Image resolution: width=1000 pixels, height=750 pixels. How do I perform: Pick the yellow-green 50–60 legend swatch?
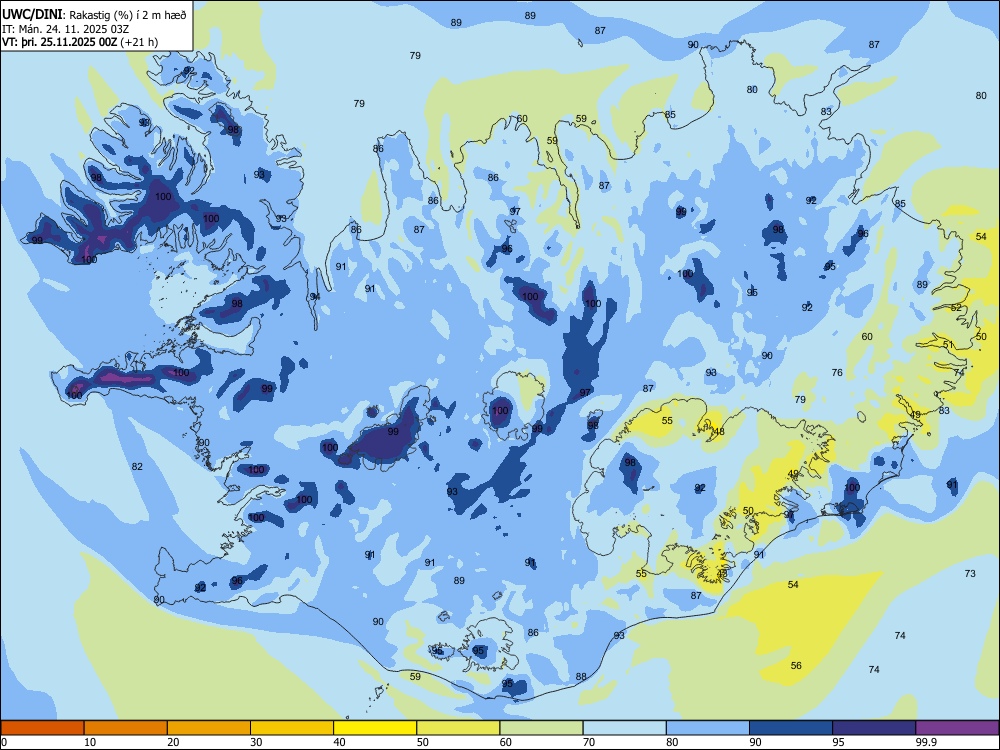458,728
